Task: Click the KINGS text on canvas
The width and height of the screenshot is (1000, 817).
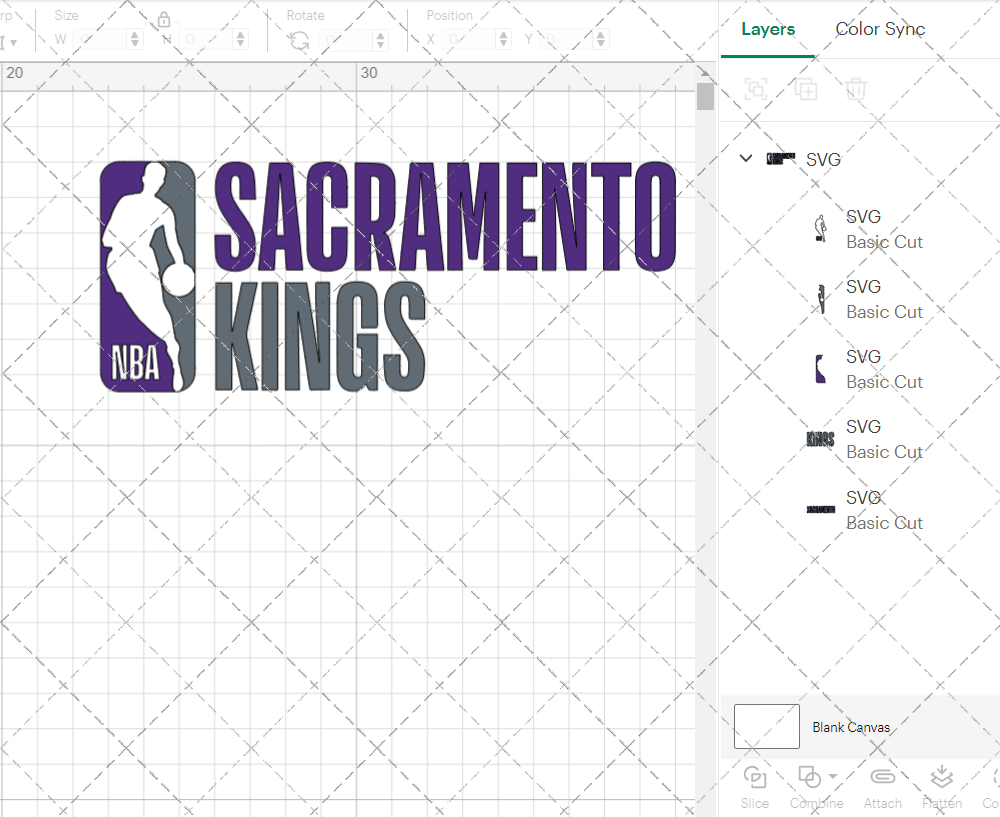Action: pyautogui.click(x=320, y=336)
